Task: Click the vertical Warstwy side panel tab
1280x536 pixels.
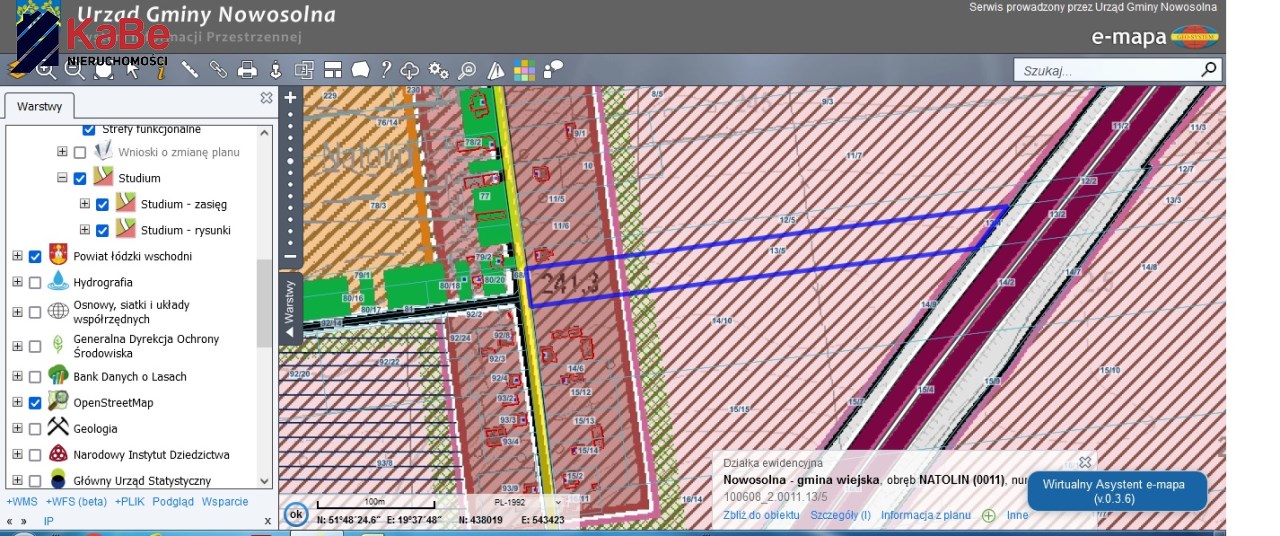Action: [x=290, y=307]
